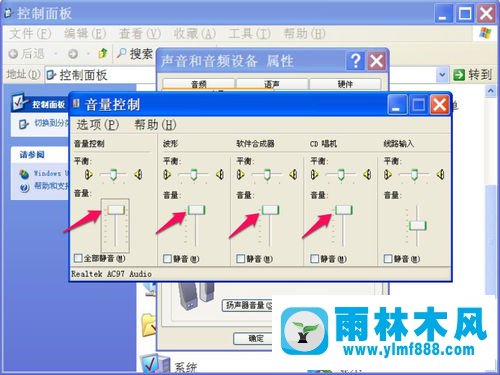Open 工具(T) menu in Control Panel
This screenshot has height=375, width=500.
point(250,33)
